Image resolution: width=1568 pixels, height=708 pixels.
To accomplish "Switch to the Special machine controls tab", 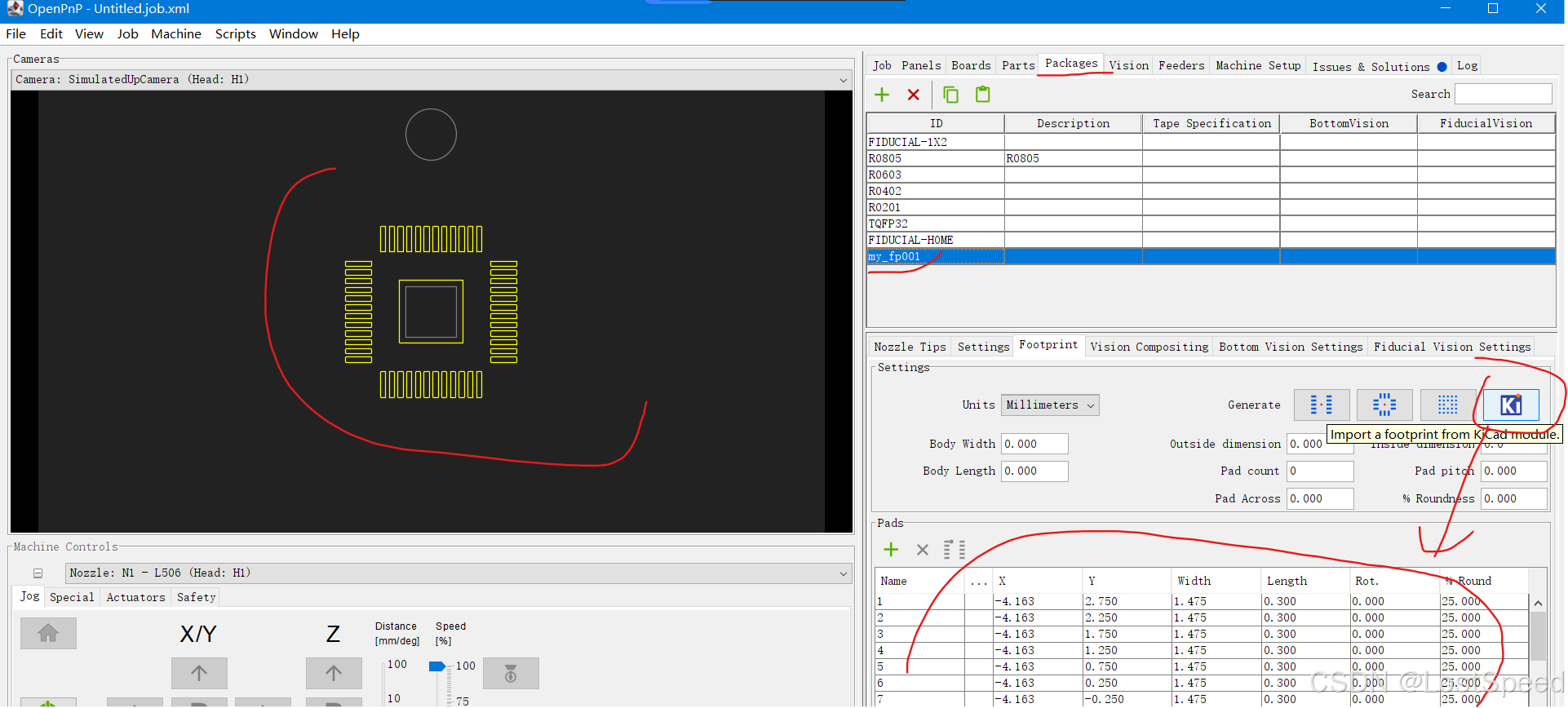I will [x=72, y=597].
